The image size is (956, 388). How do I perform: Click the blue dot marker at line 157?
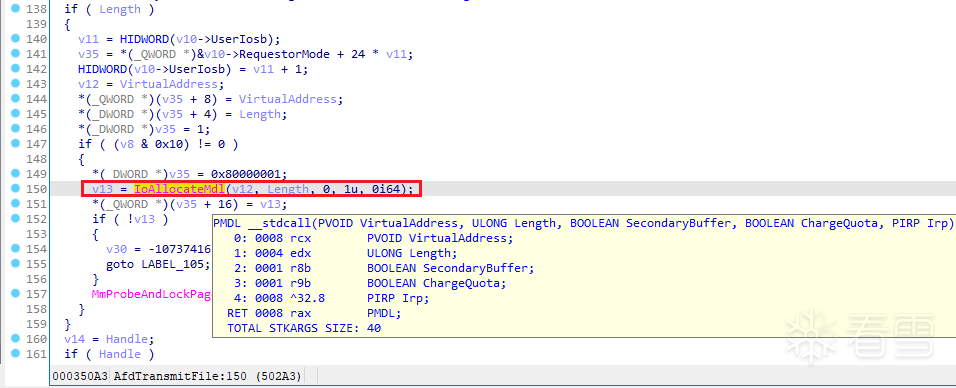[15, 293]
